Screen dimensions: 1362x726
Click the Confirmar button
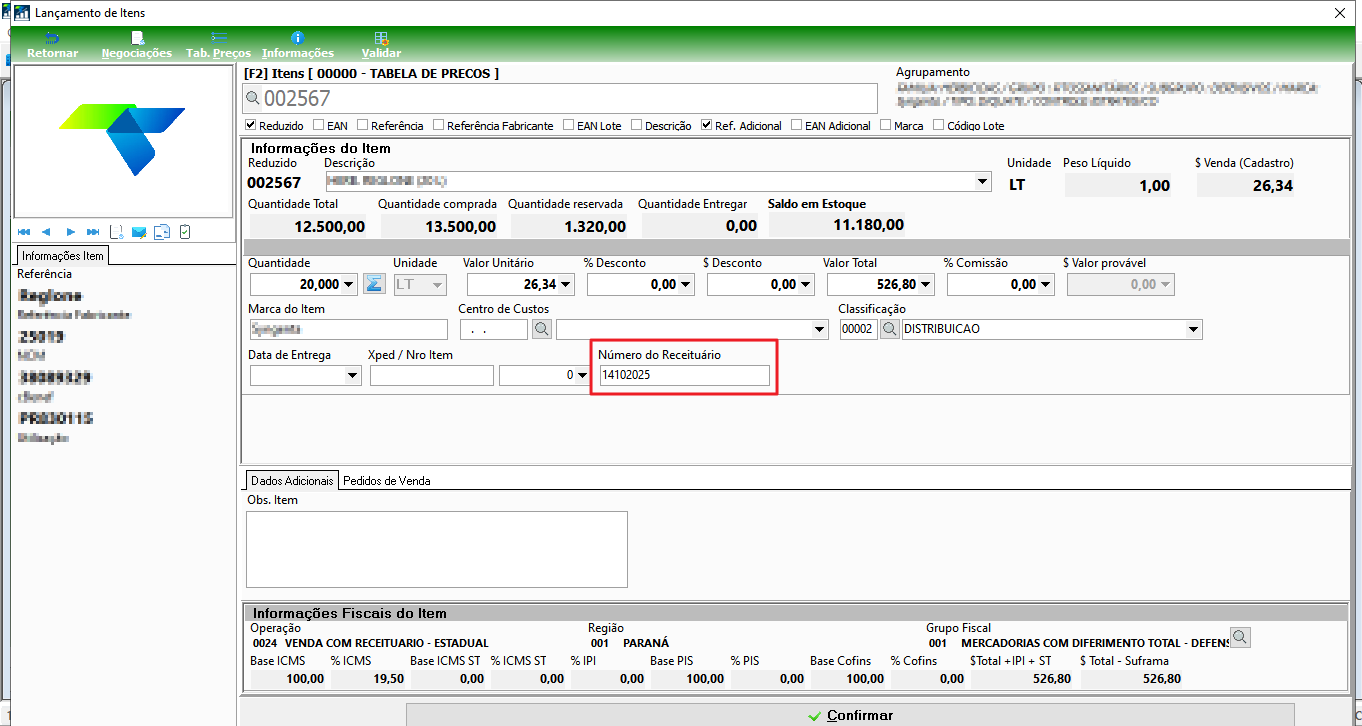(850, 715)
